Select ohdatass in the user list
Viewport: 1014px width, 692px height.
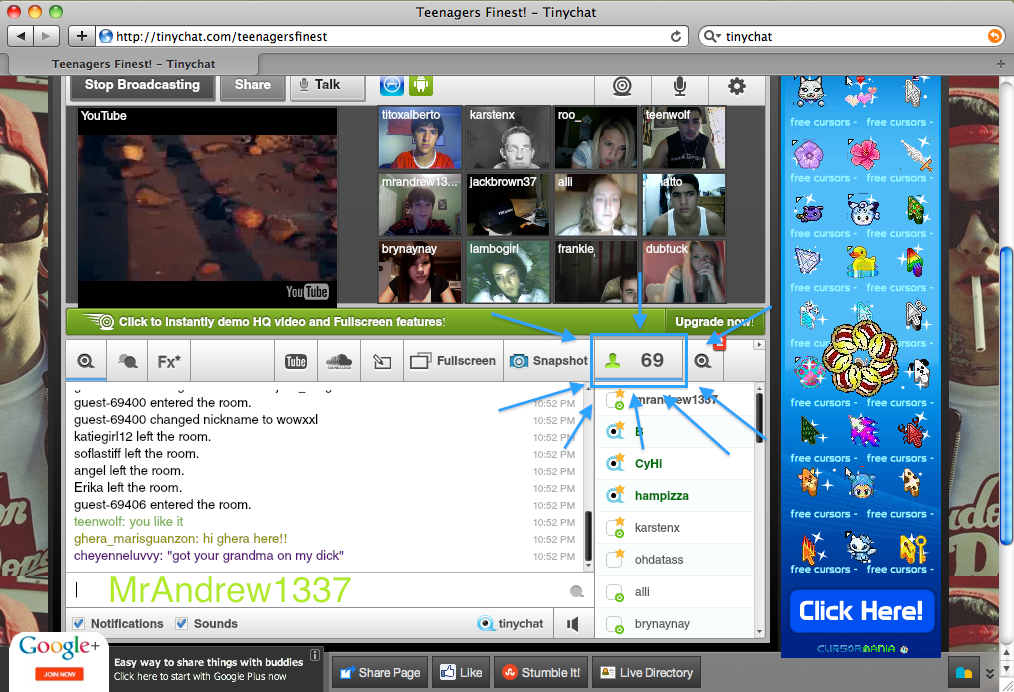tap(674, 560)
